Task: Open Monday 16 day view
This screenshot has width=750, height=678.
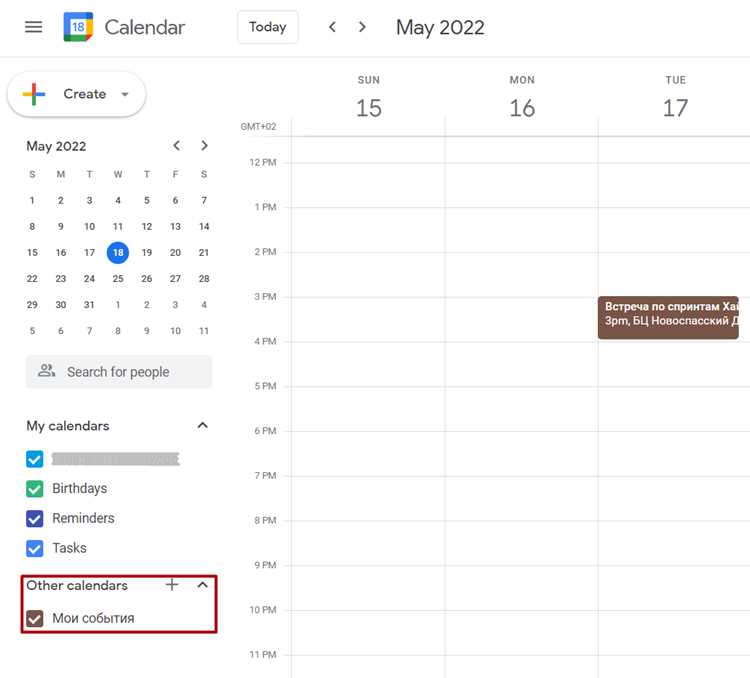Action: click(x=522, y=108)
